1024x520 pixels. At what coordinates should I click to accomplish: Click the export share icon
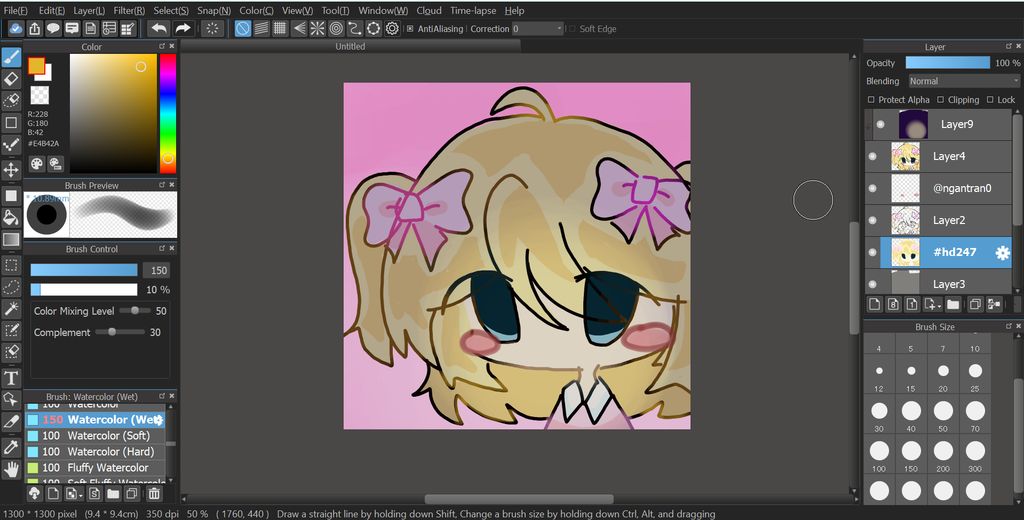(x=35, y=29)
